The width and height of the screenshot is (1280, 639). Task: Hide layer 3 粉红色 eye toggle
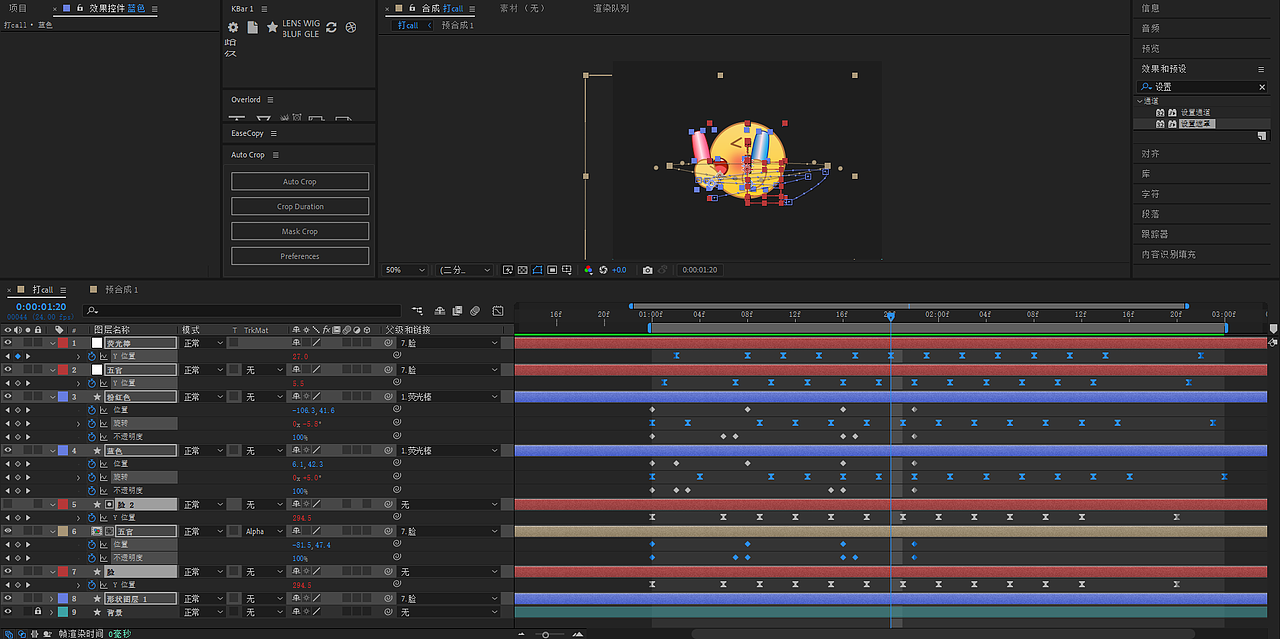(7, 397)
